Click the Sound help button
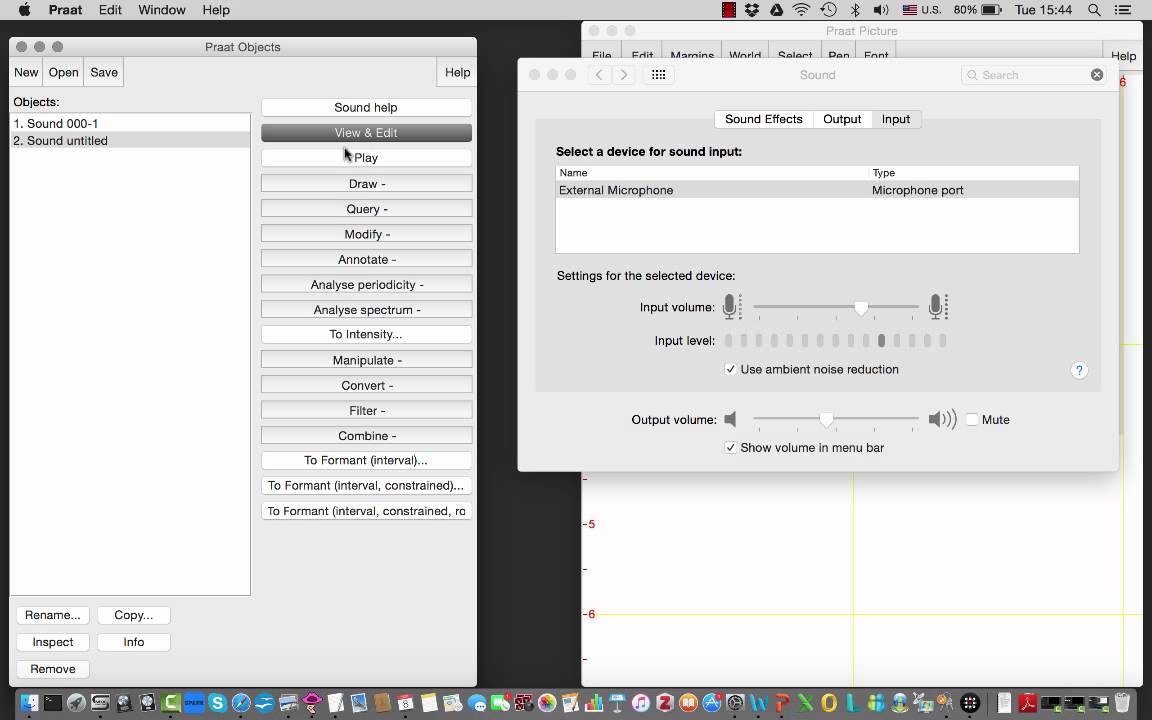Screen dimensions: 1152x720 click(367, 107)
